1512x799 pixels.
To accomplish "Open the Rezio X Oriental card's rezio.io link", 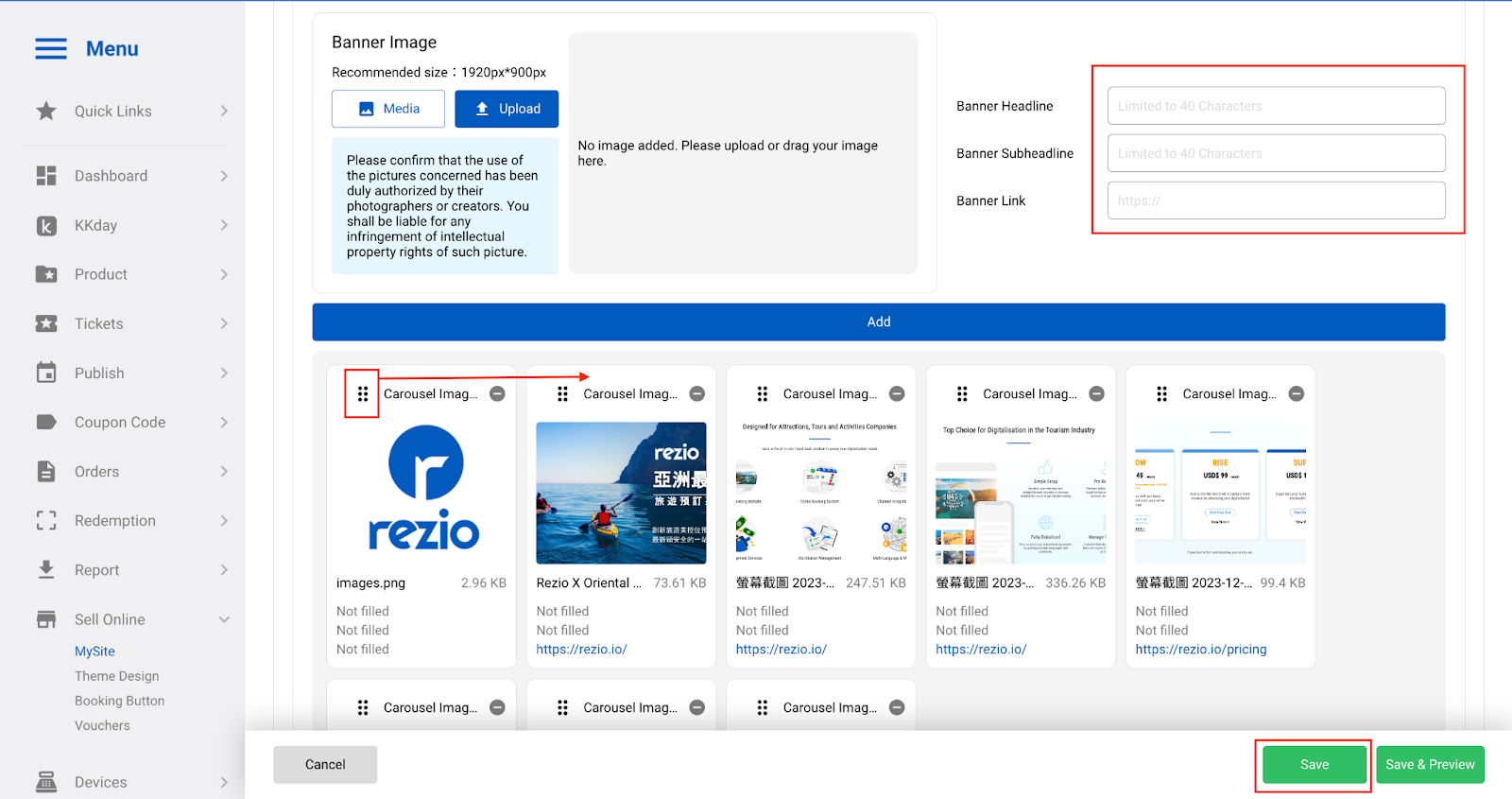I will pos(581,650).
